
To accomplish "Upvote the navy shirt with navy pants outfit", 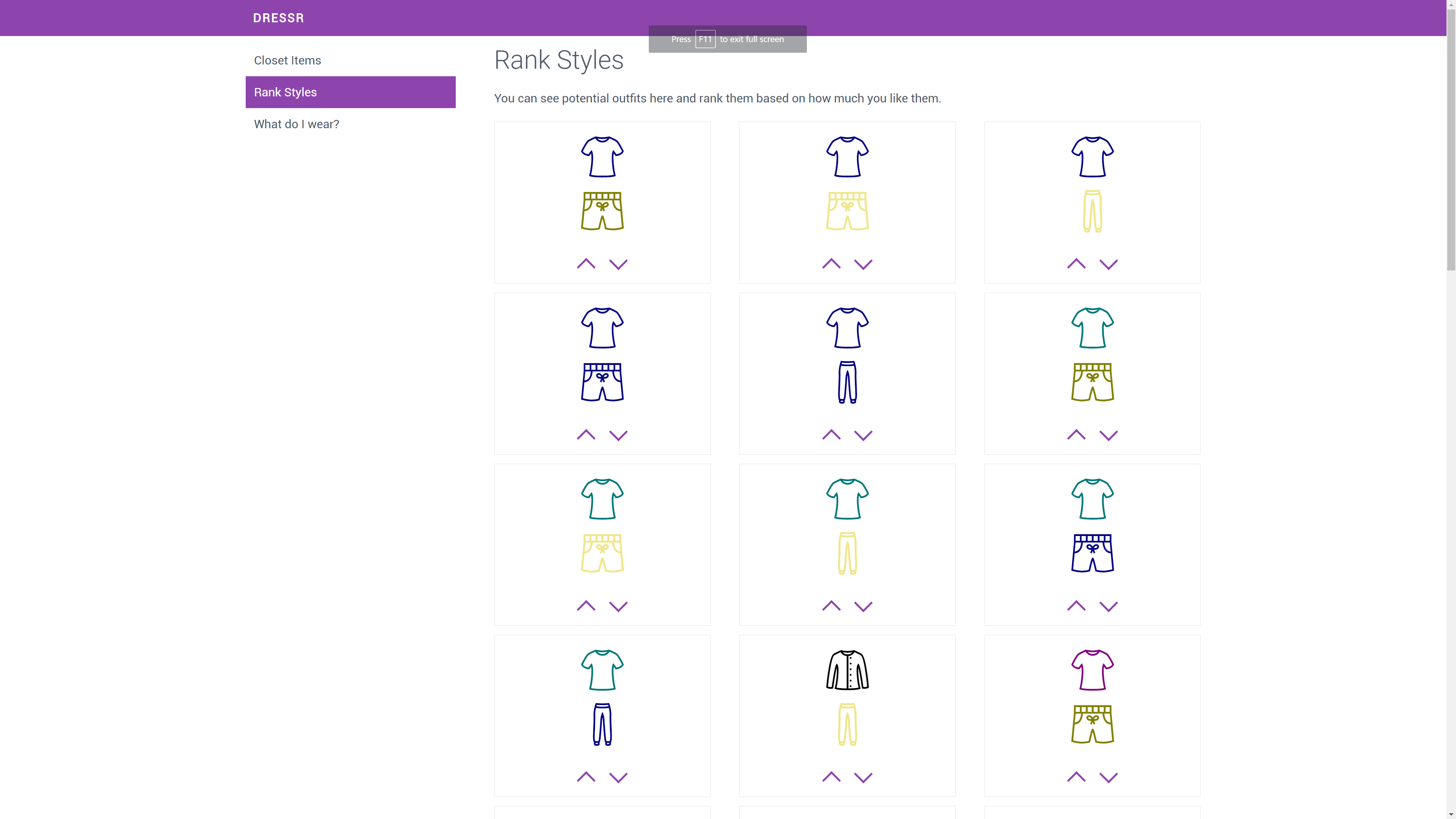I will [x=831, y=435].
